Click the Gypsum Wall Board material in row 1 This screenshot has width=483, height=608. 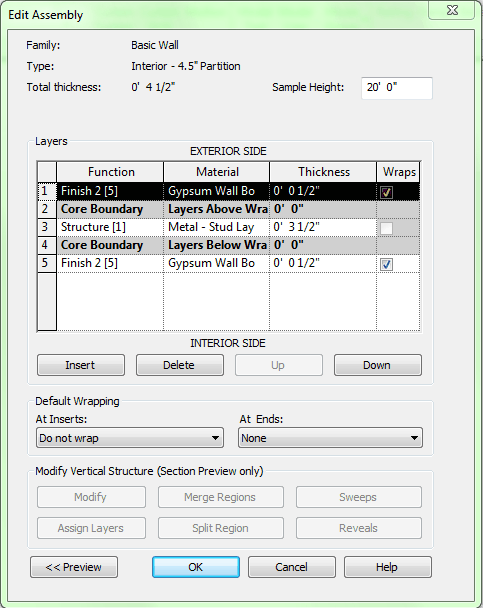tap(216, 191)
